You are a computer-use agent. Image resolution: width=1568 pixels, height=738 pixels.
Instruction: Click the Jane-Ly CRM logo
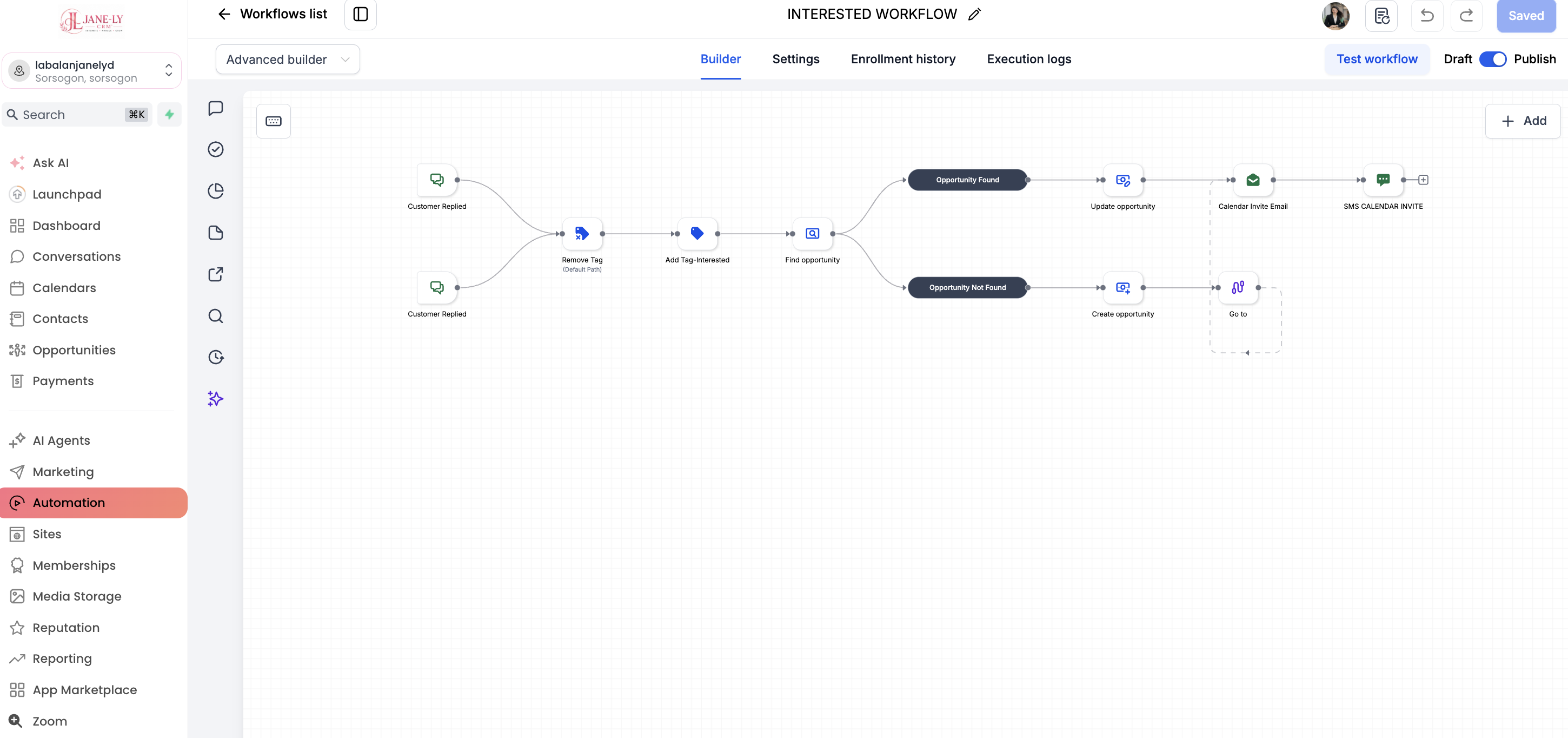click(x=92, y=21)
